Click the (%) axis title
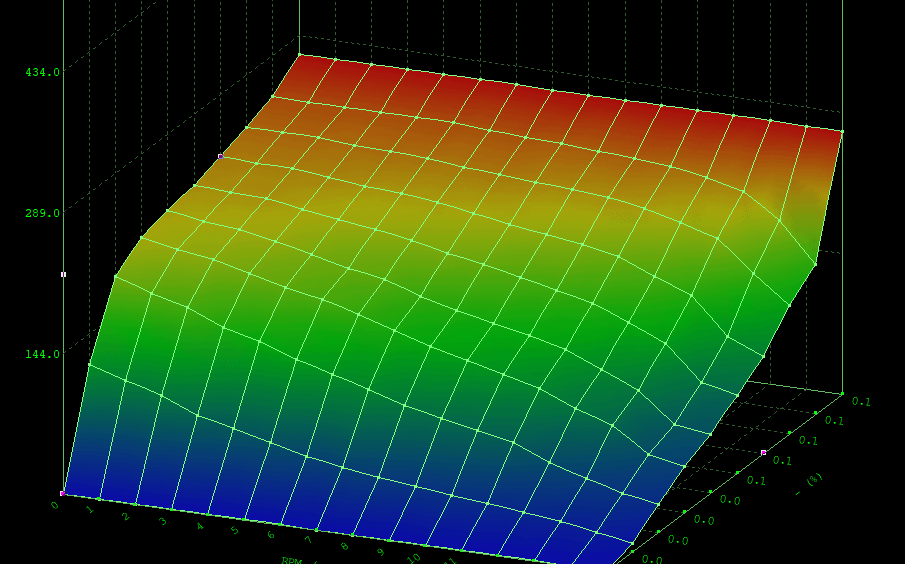 [806, 485]
